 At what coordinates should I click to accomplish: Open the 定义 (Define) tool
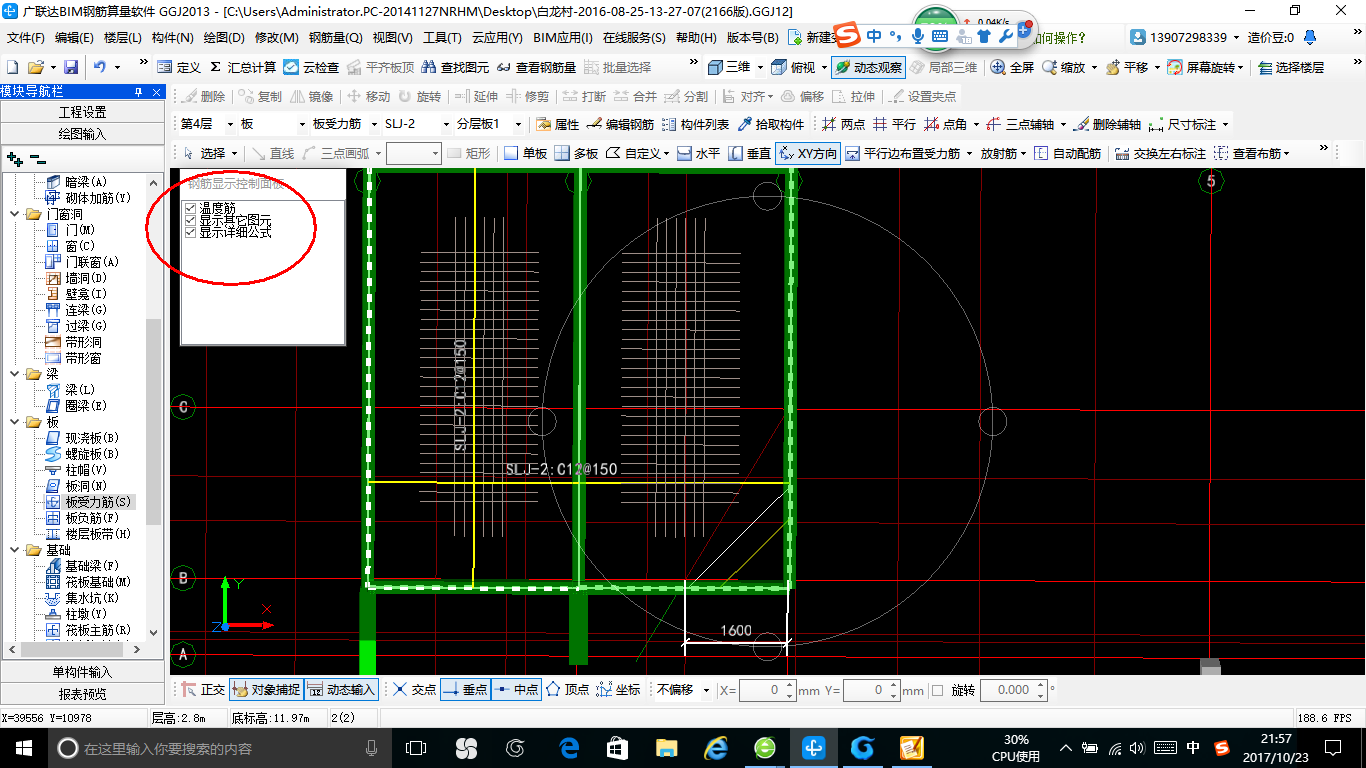179,67
